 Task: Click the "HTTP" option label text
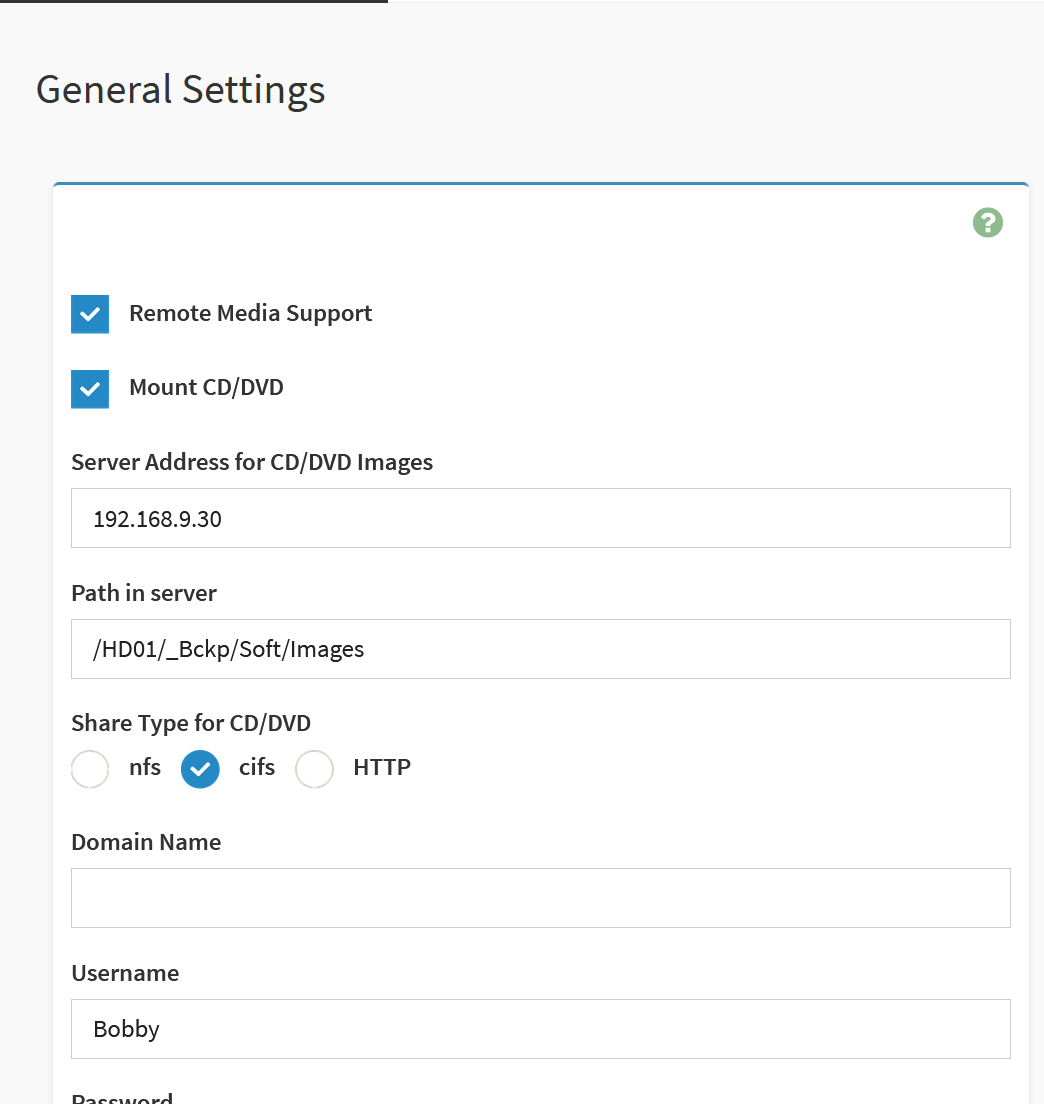click(382, 768)
